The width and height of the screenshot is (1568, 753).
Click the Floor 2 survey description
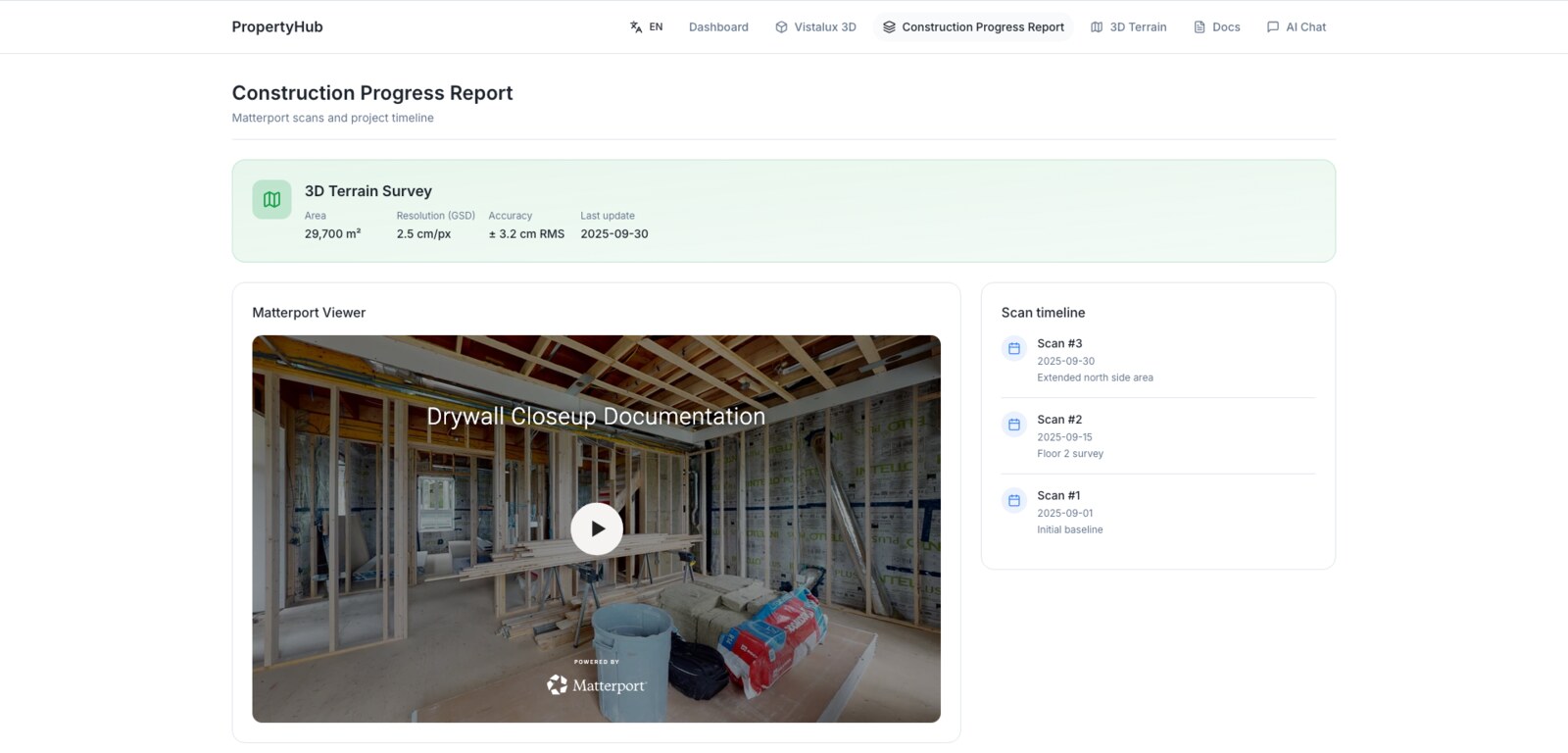1070,454
